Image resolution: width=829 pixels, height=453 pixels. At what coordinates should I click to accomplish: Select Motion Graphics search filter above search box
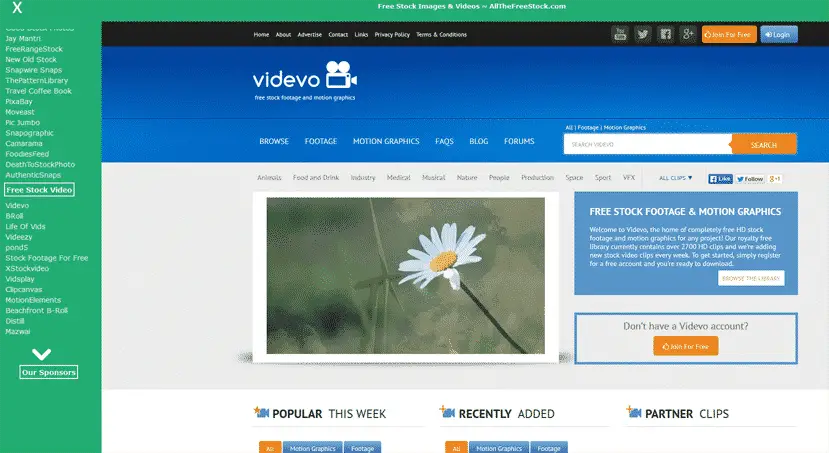coord(624,127)
